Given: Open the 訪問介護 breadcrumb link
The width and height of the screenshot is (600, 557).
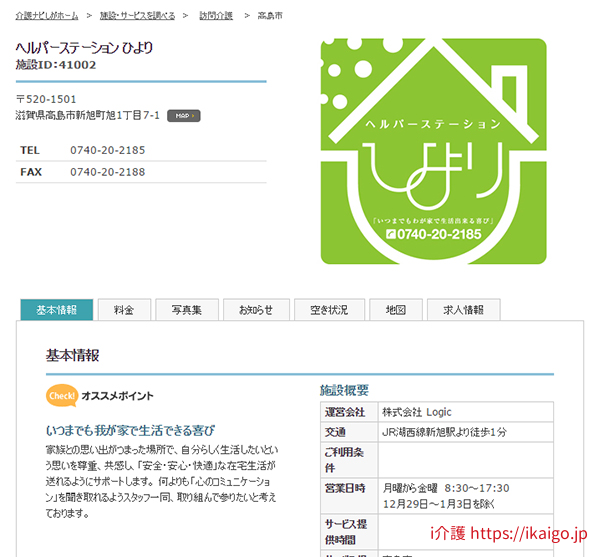Looking at the screenshot, I should coord(215,16).
